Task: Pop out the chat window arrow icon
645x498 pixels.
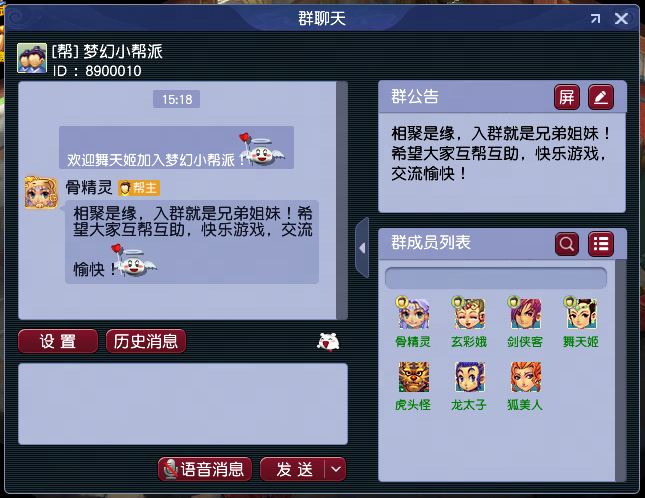Action: 595,18
